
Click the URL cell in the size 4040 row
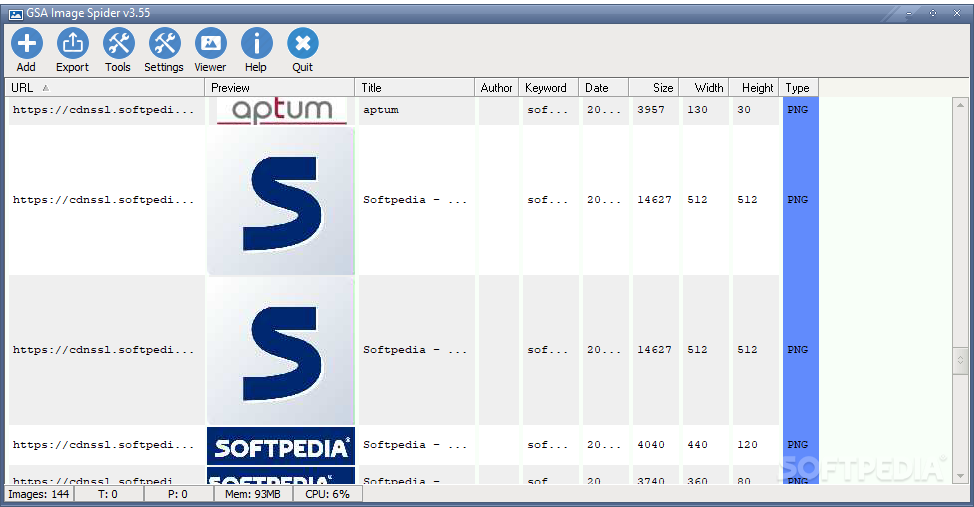[x=106, y=445]
